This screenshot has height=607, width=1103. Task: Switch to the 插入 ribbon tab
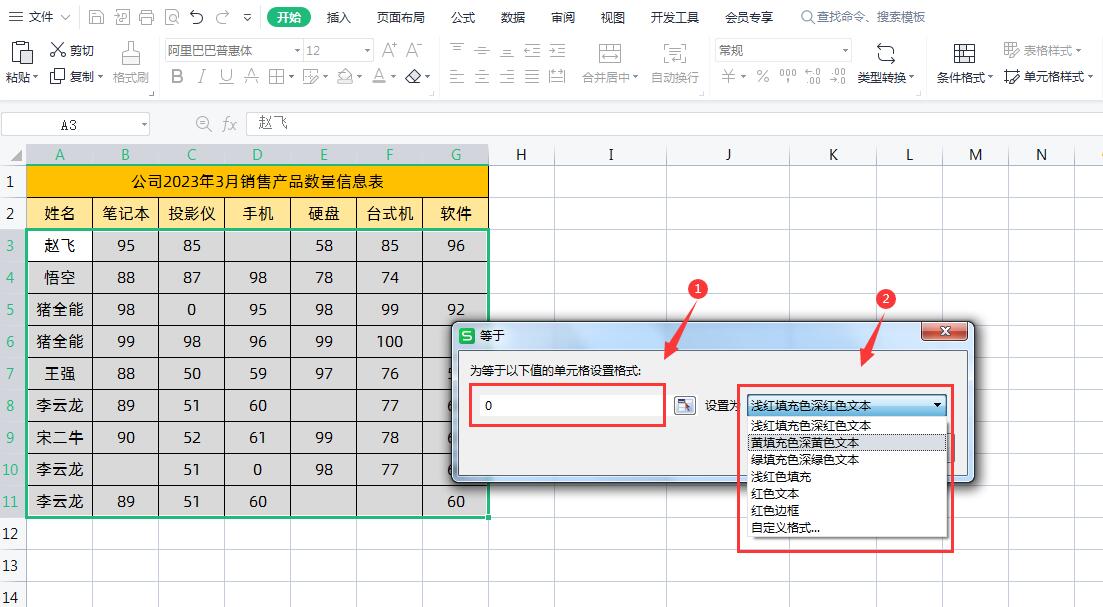pyautogui.click(x=339, y=17)
